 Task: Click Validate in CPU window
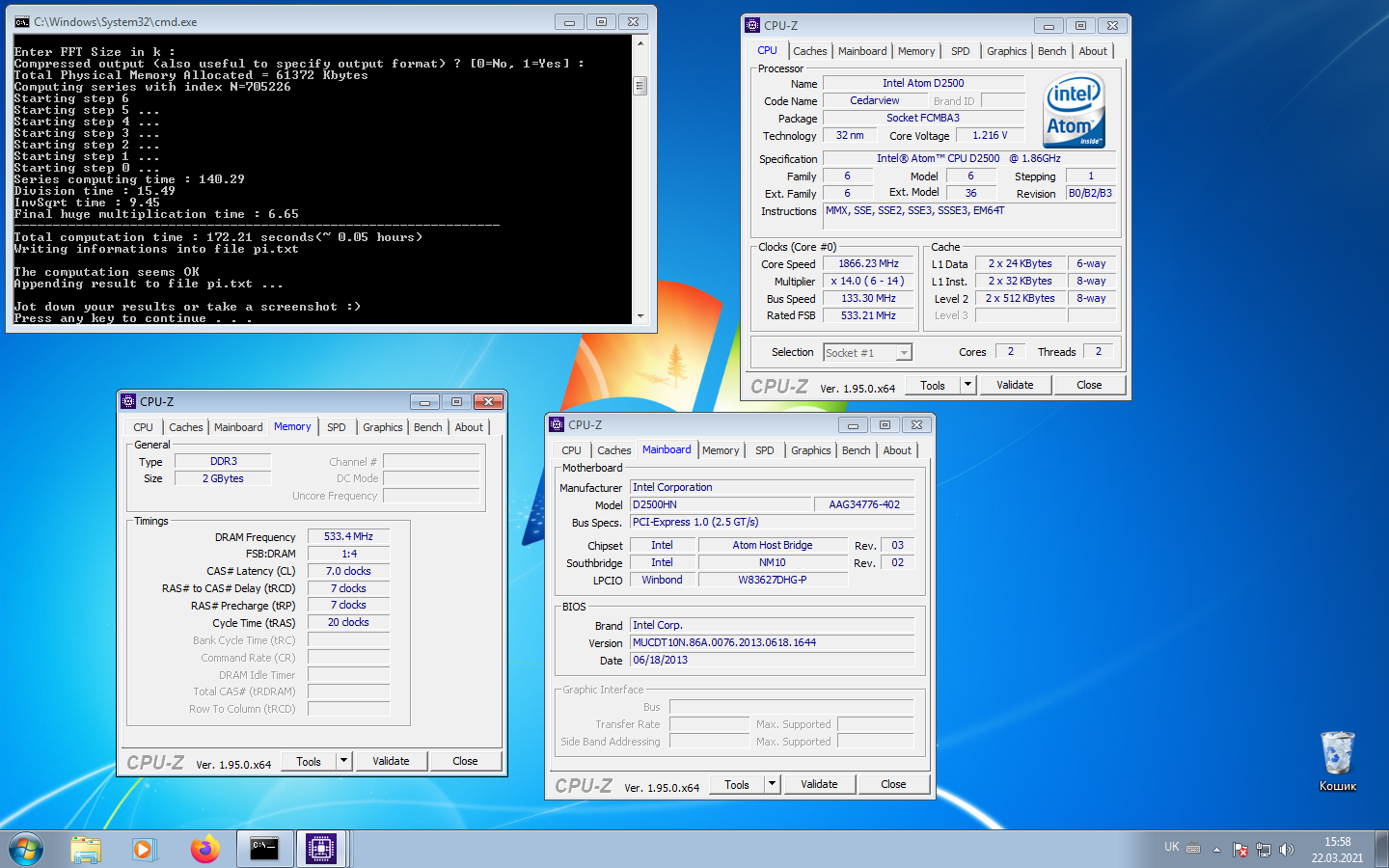[1015, 385]
